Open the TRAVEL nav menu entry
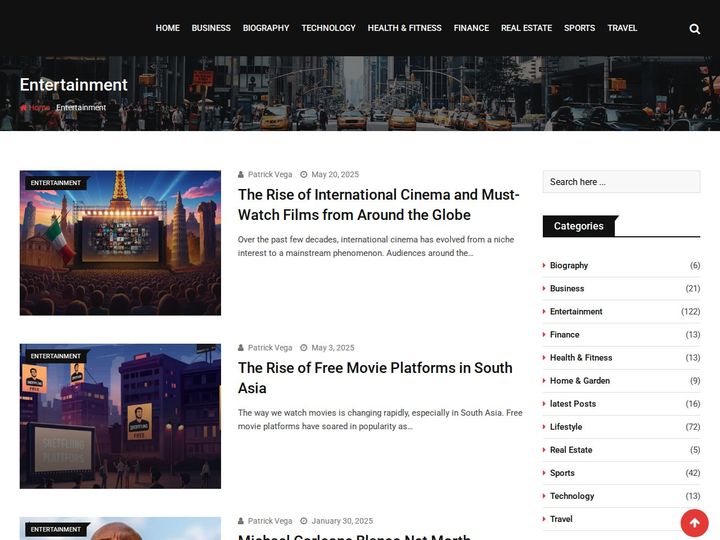Screen dimensions: 720x540 [622, 28]
